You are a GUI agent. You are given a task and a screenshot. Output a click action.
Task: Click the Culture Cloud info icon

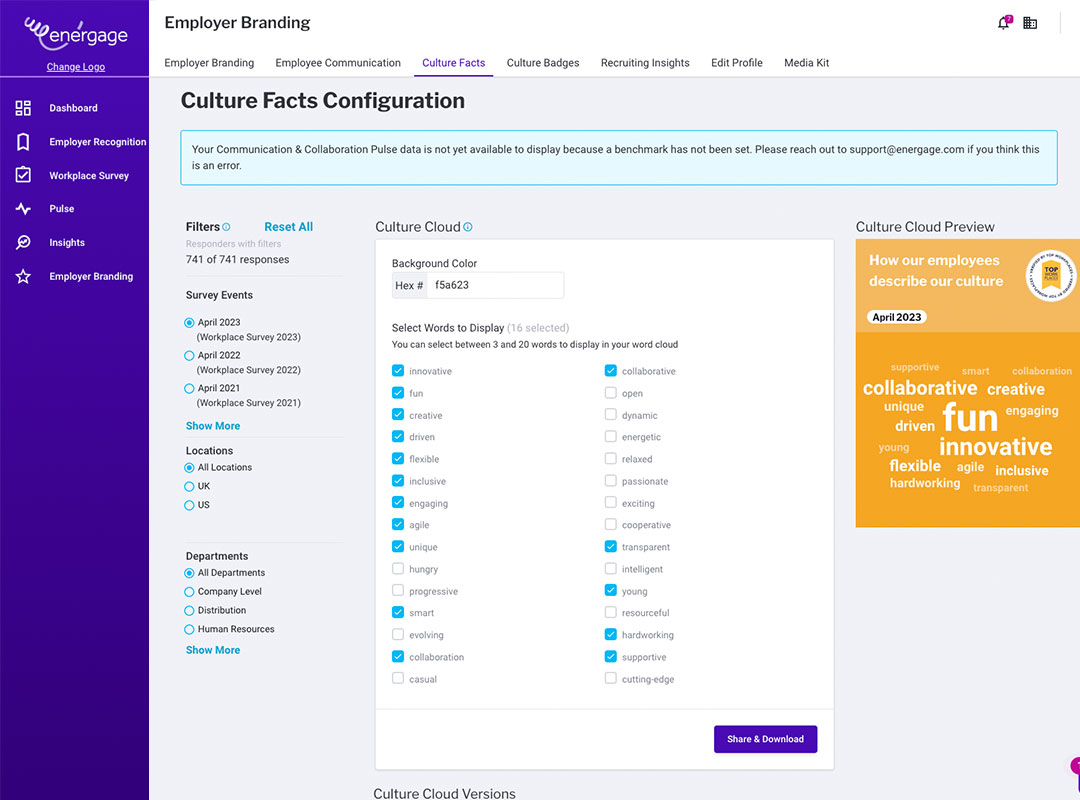tap(468, 227)
